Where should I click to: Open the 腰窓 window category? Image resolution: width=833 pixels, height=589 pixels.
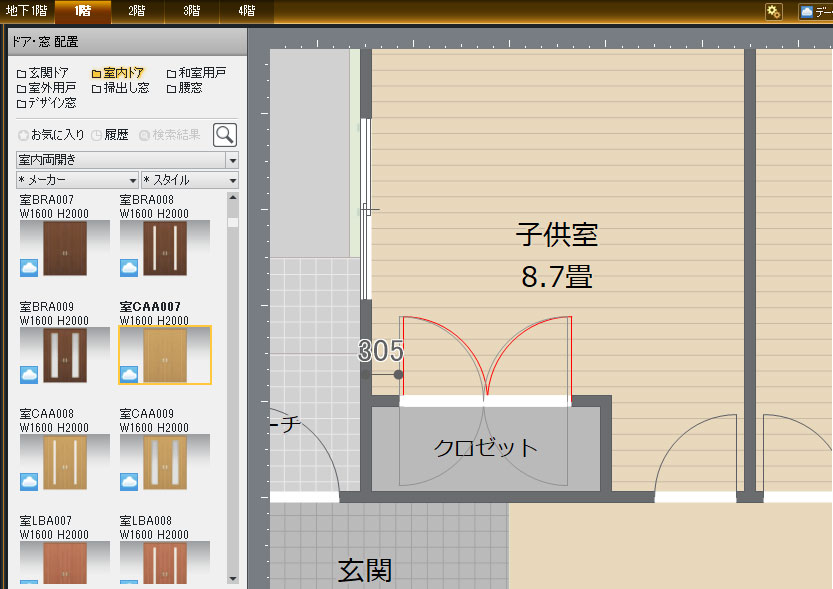[x=184, y=88]
